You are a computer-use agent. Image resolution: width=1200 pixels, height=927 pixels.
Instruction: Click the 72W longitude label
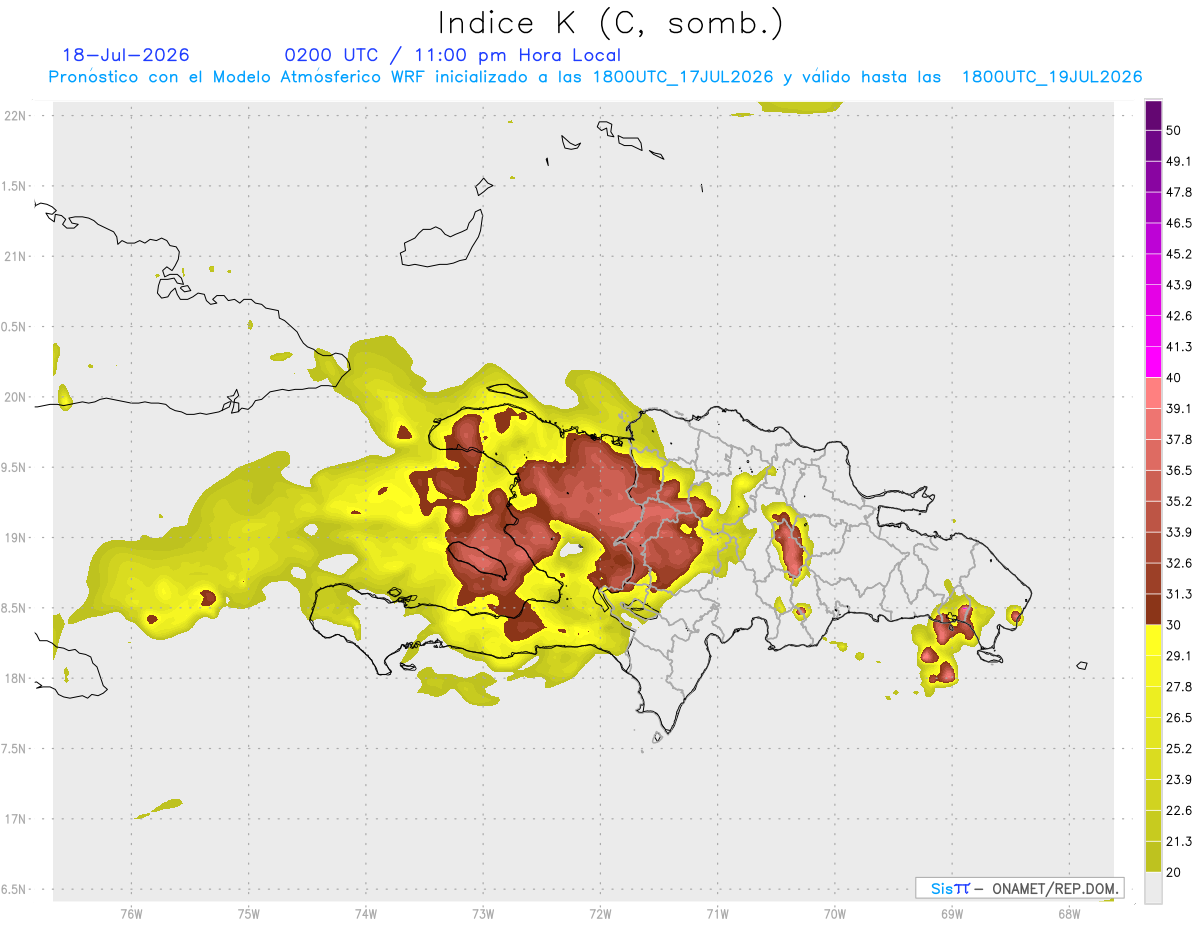[x=600, y=913]
